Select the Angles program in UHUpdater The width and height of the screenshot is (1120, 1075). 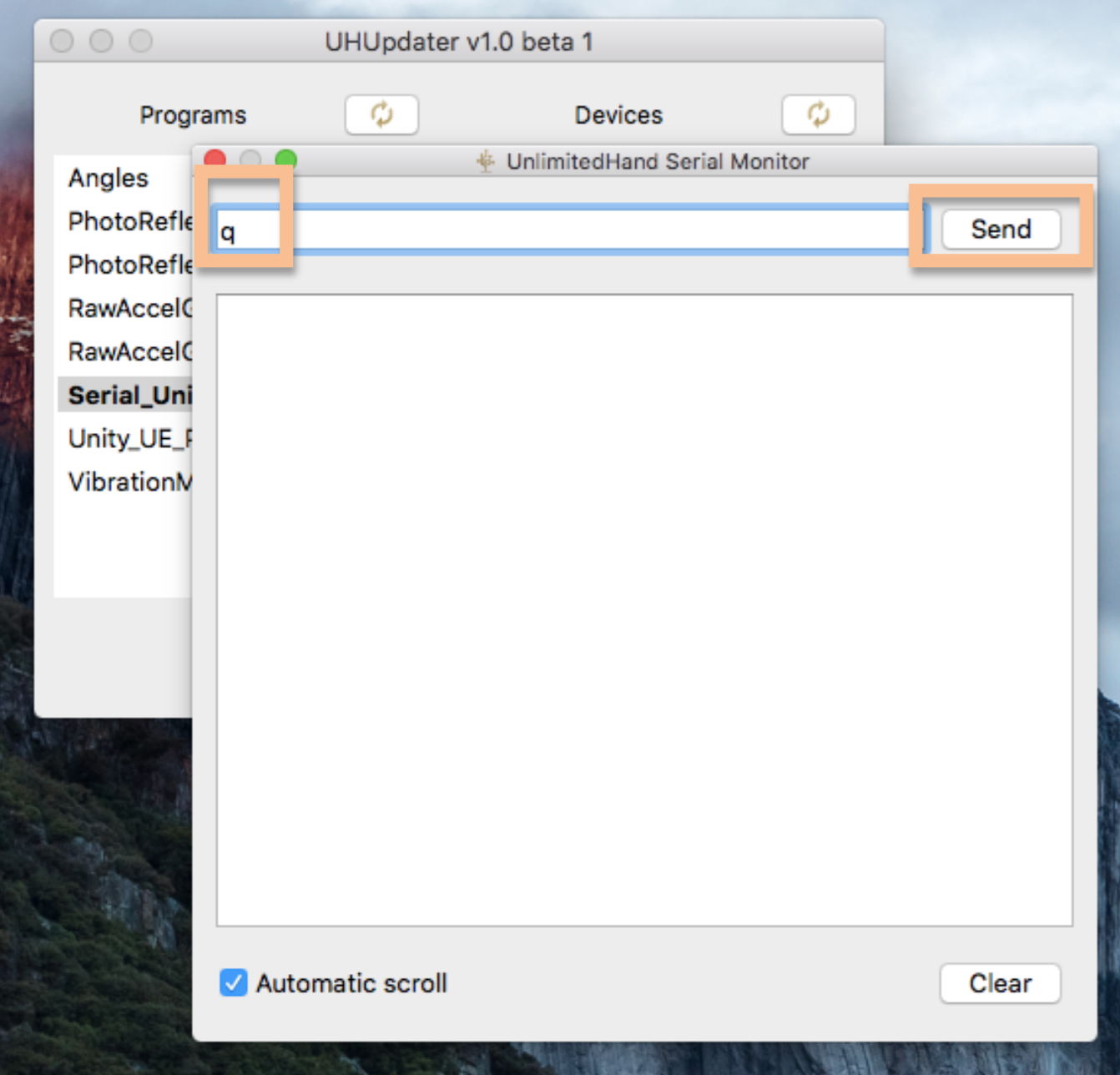pyautogui.click(x=108, y=178)
